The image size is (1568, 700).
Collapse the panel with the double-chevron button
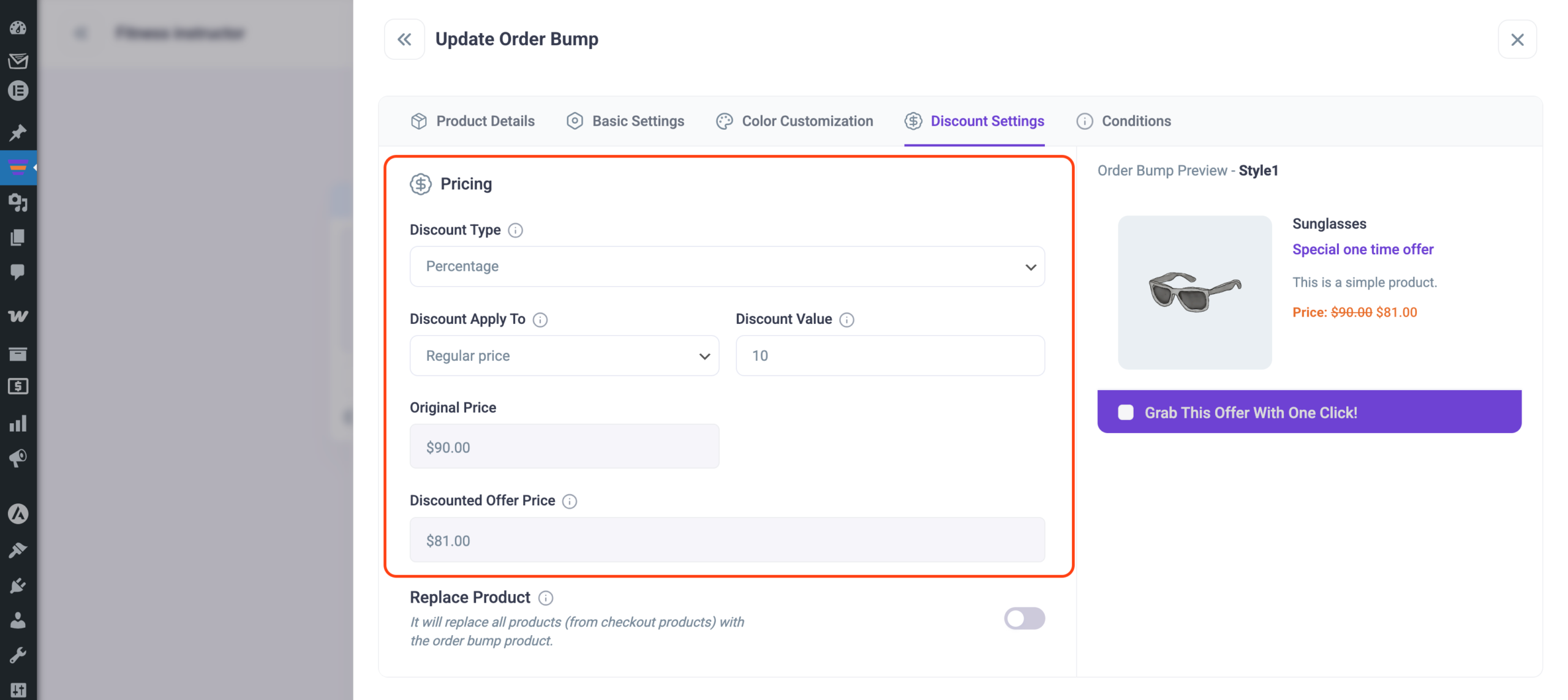click(x=404, y=39)
